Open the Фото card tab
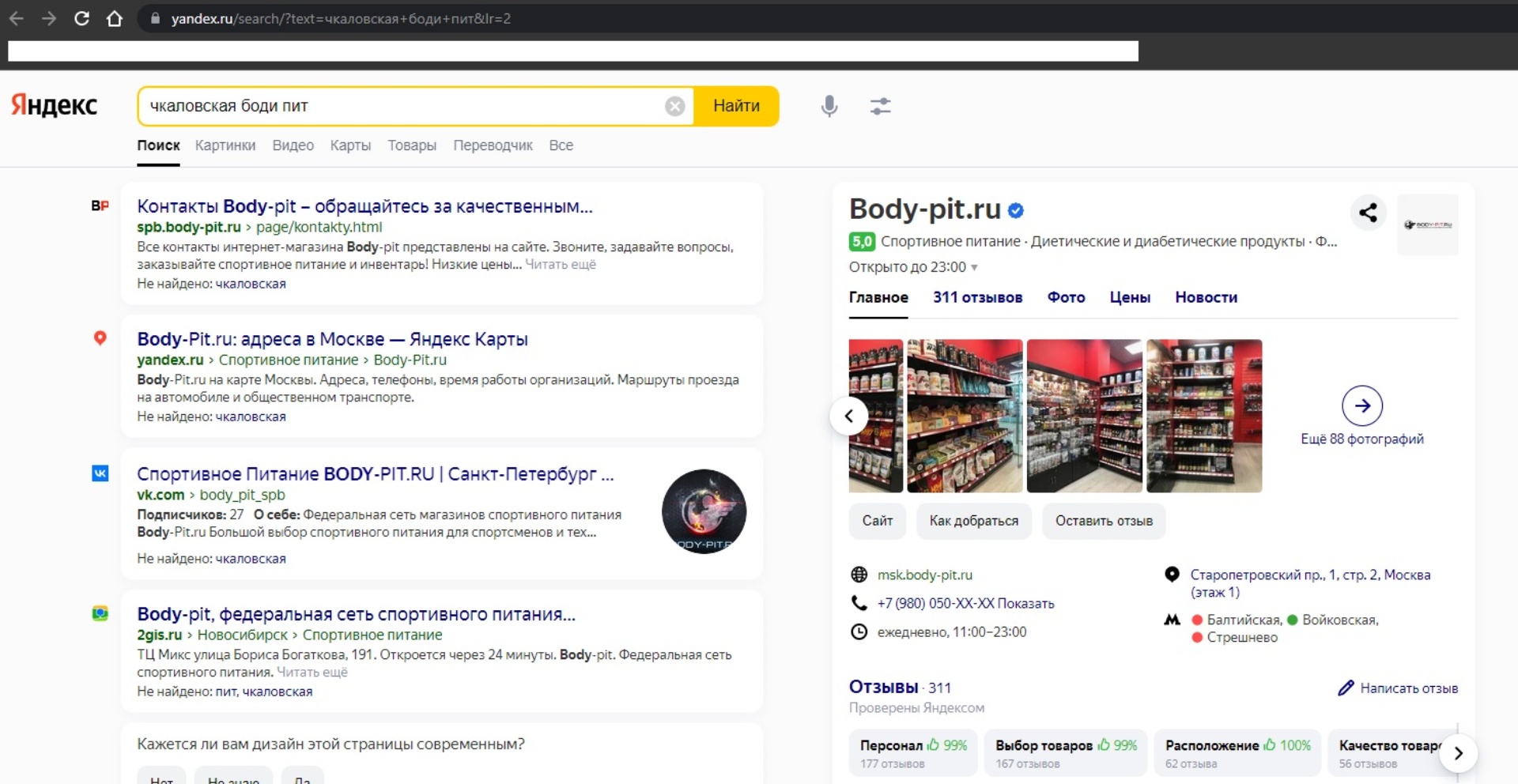 coord(1066,297)
